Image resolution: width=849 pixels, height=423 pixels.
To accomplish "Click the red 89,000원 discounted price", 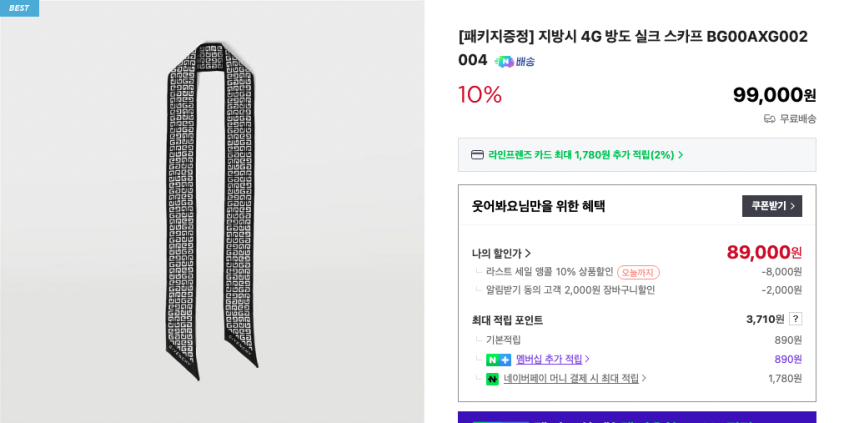I will pyautogui.click(x=763, y=252).
